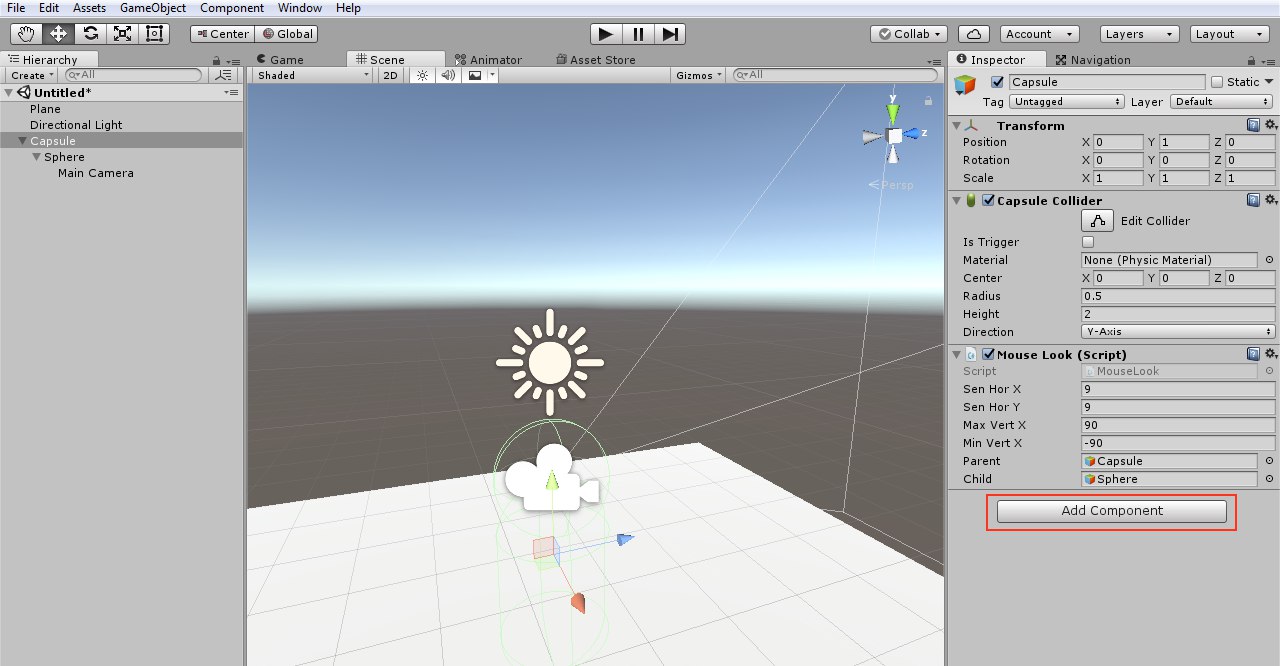Image resolution: width=1280 pixels, height=666 pixels.
Task: Toggle scene audio speaker icon
Action: 448,75
